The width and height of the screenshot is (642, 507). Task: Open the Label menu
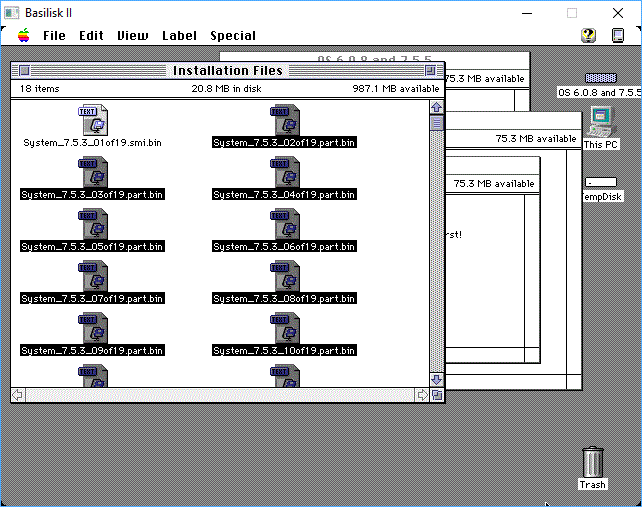click(179, 36)
